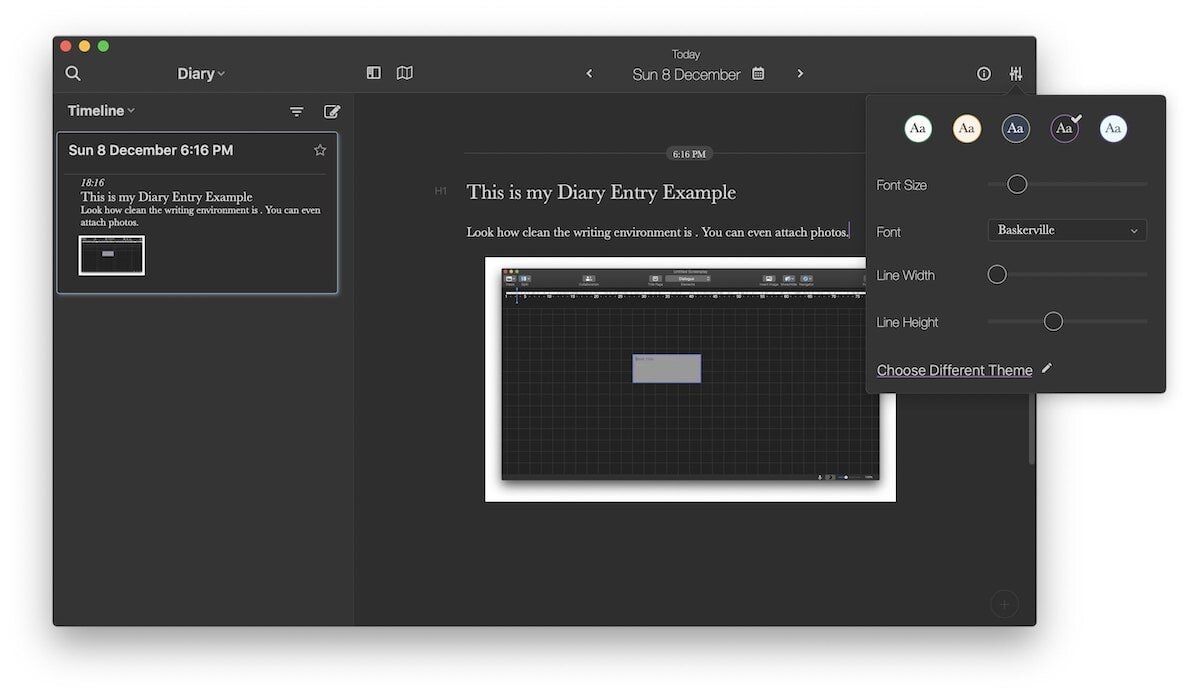This screenshot has width=1200, height=696.
Task: Open the appearance settings panel
Action: 1016,73
